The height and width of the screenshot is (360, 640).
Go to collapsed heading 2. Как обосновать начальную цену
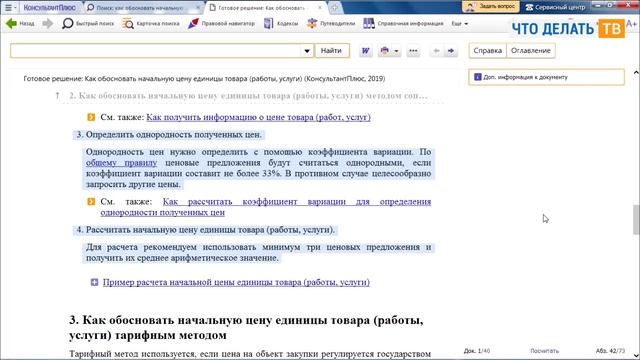(249, 96)
